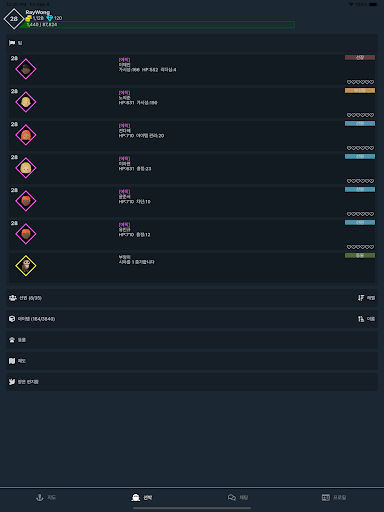Click the green experience progress bar
This screenshot has width=384, height=512.
157,25
